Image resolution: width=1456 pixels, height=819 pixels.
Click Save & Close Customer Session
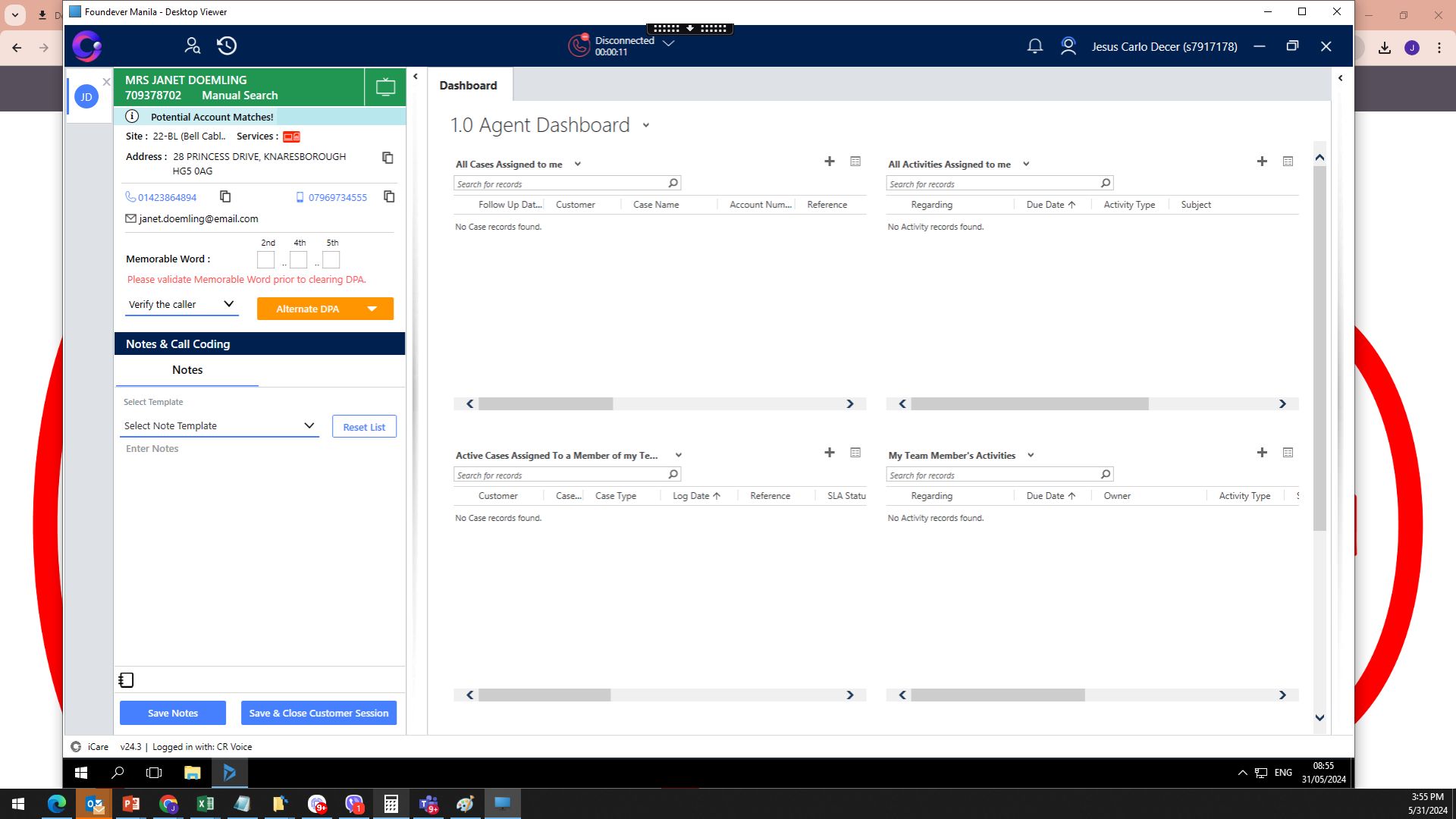(x=318, y=713)
